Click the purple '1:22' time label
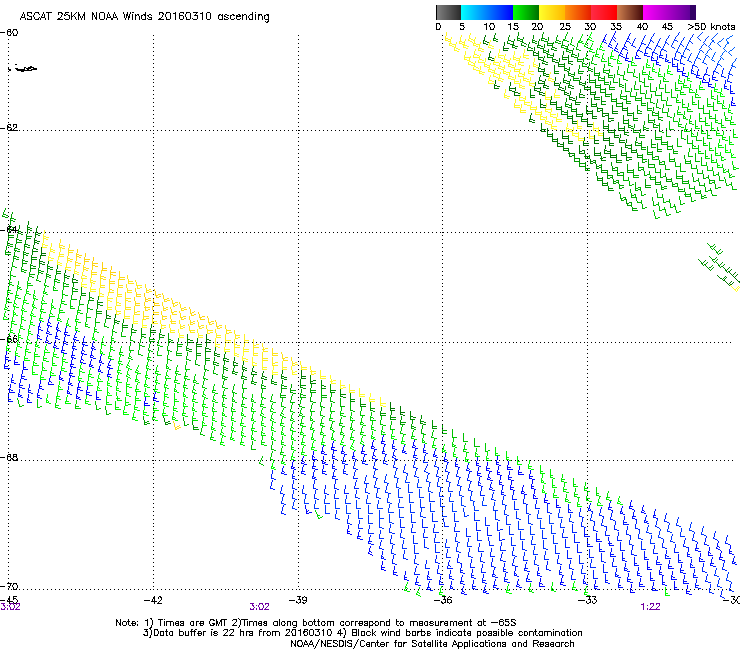The image size is (740, 650). (650, 607)
